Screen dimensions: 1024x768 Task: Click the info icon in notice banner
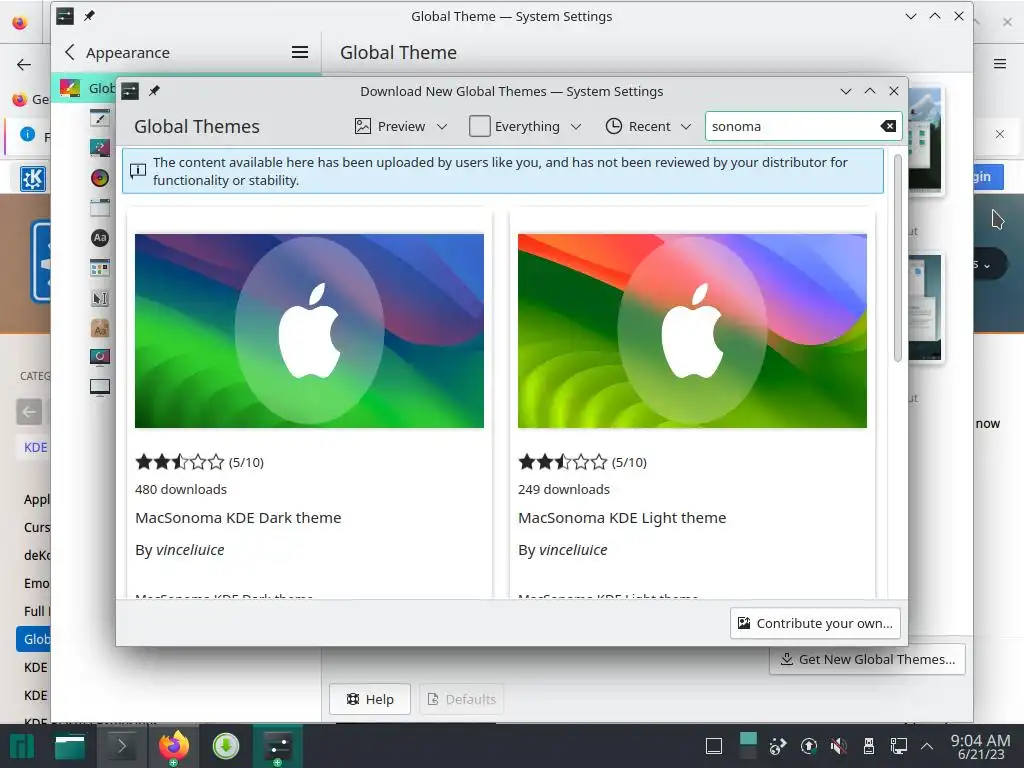138,171
